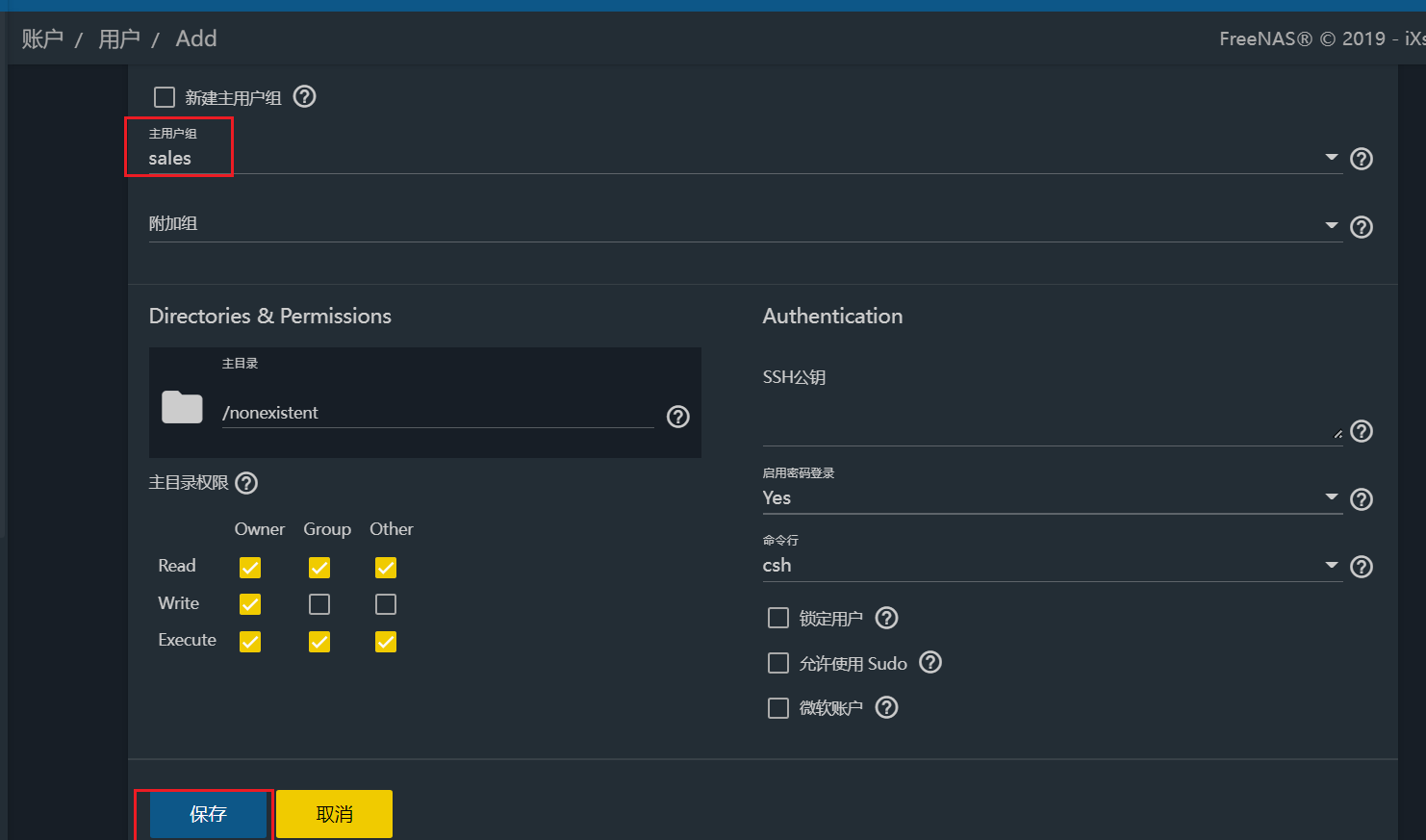This screenshot has height=840, width=1426.
Task: Click the 取消 cancel button
Action: point(334,814)
